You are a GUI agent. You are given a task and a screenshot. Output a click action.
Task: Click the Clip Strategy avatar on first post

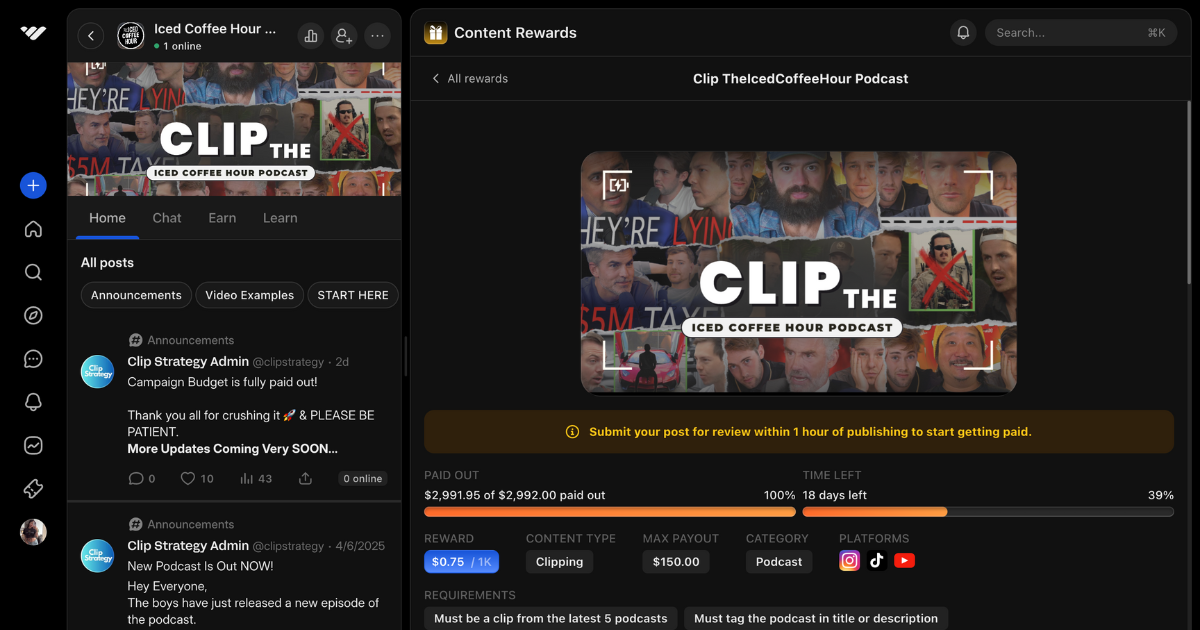click(x=97, y=371)
